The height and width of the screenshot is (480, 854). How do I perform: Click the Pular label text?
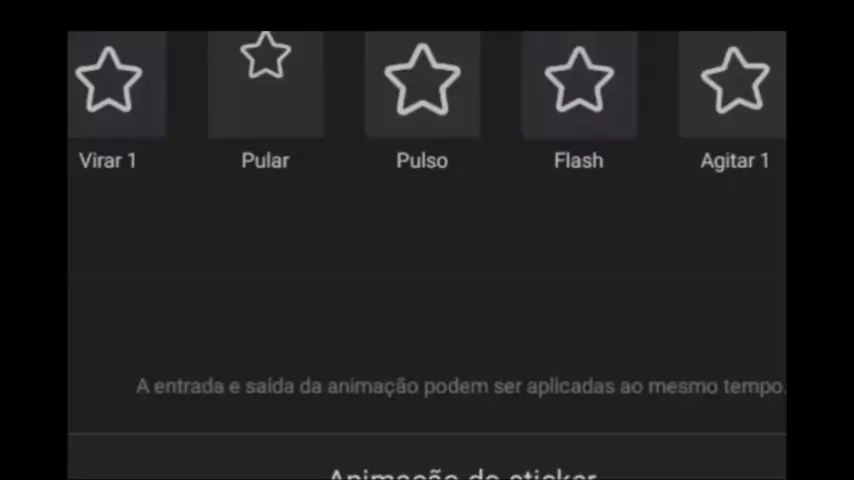[x=265, y=161]
